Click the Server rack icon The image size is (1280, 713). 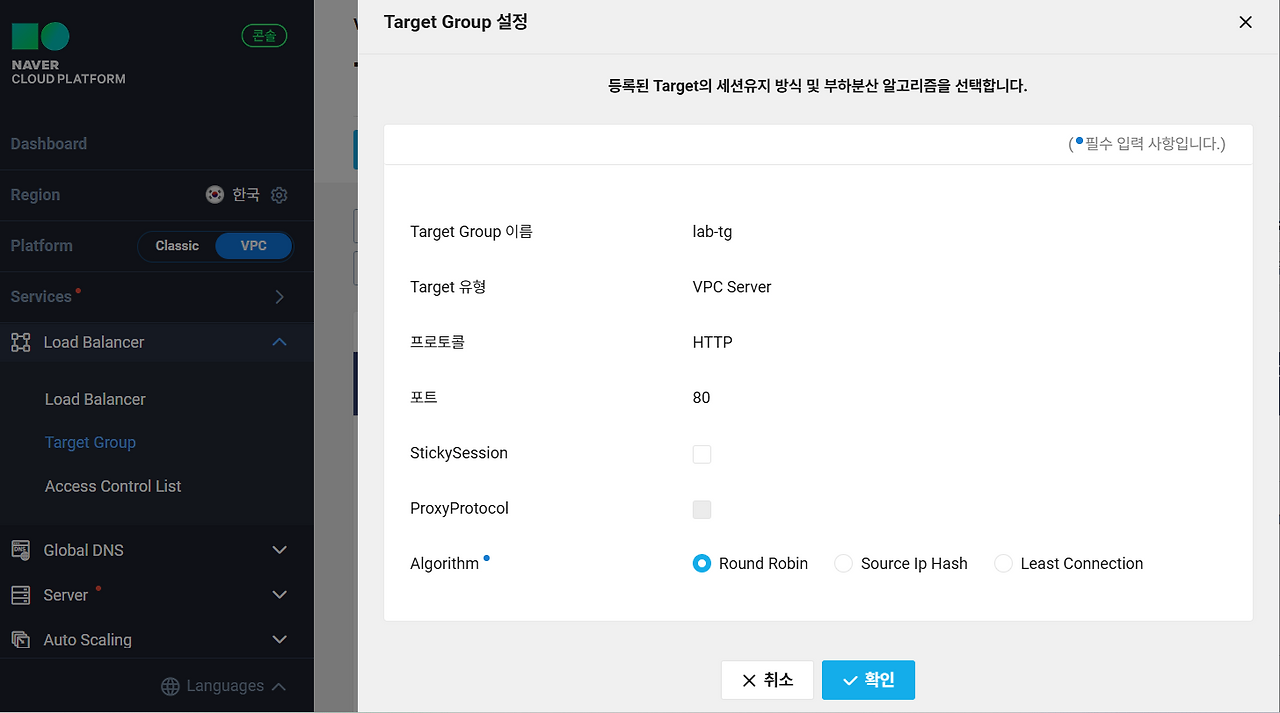click(21, 595)
